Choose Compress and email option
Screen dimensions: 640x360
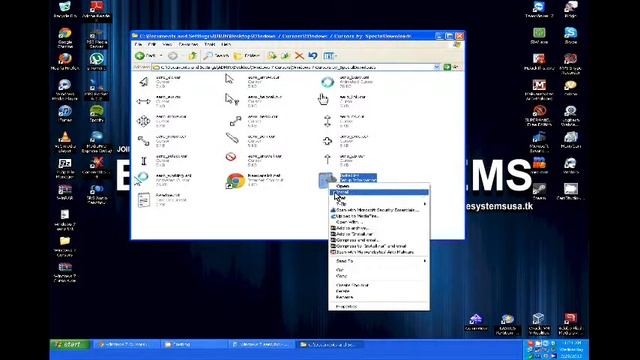379,240
